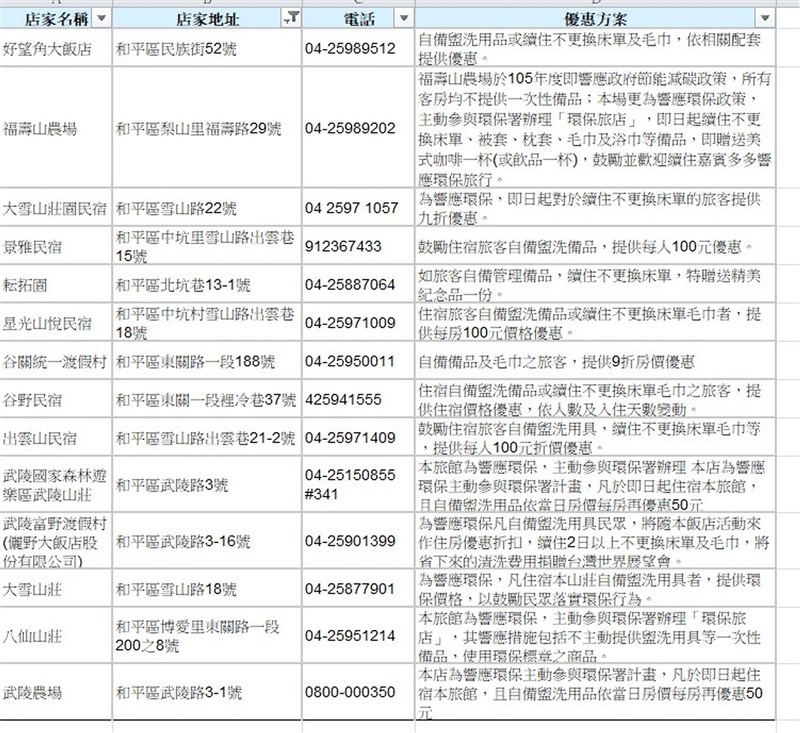Select 武陵富野渡假村 offer cell mentioning 台灣世界展望會
The image size is (800, 733).
(595, 541)
